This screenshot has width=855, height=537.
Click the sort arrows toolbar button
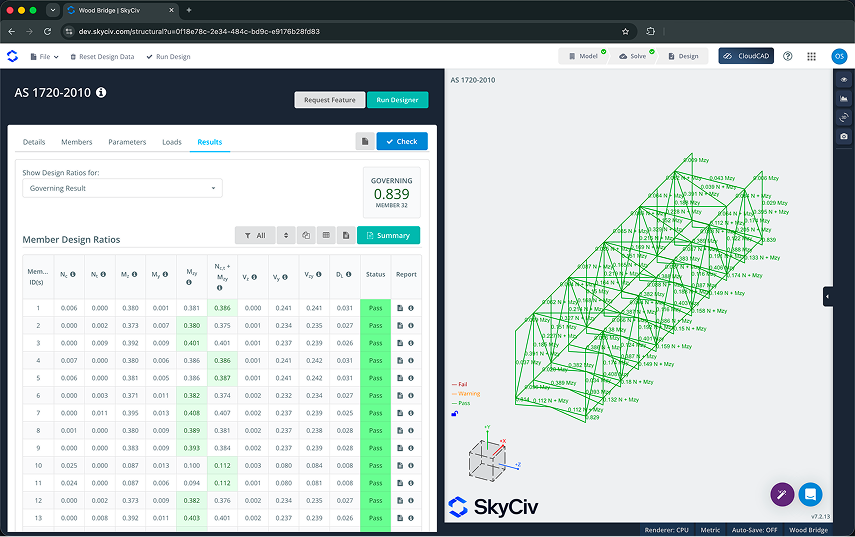(x=286, y=236)
